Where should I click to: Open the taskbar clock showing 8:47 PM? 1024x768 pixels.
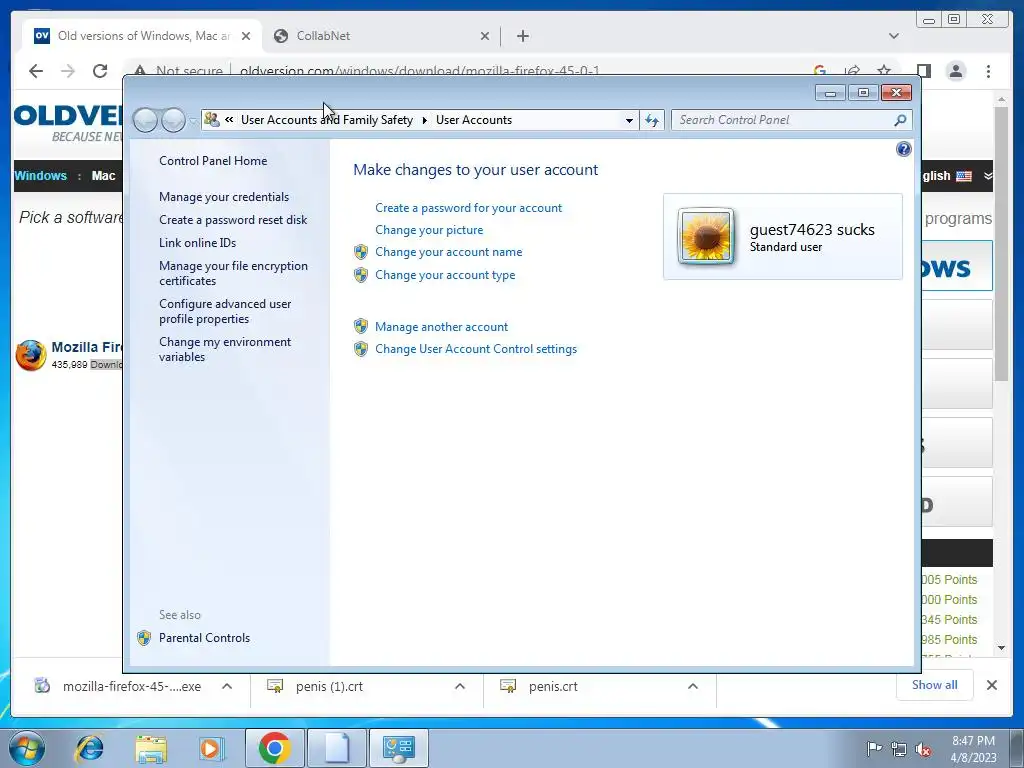(973, 749)
